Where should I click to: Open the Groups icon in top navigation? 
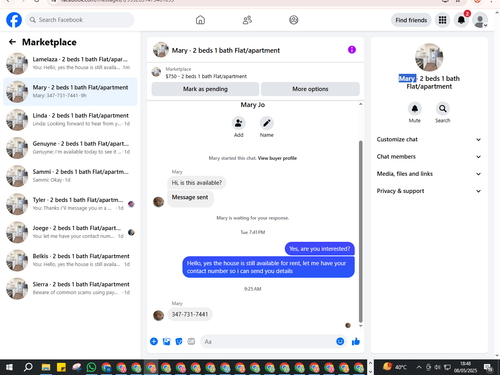pyautogui.click(x=294, y=20)
